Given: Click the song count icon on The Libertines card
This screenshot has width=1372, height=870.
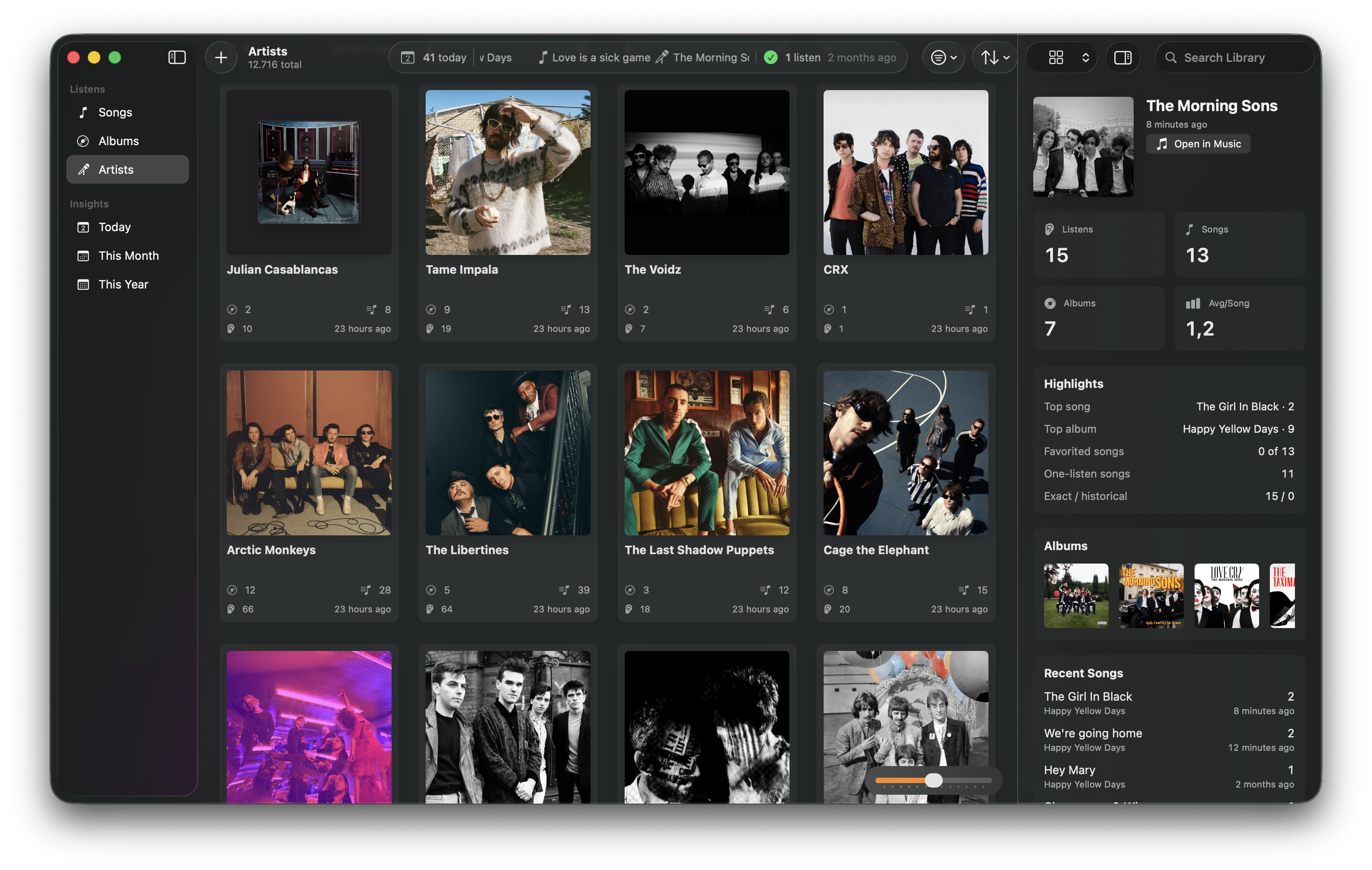Looking at the screenshot, I should (564, 590).
